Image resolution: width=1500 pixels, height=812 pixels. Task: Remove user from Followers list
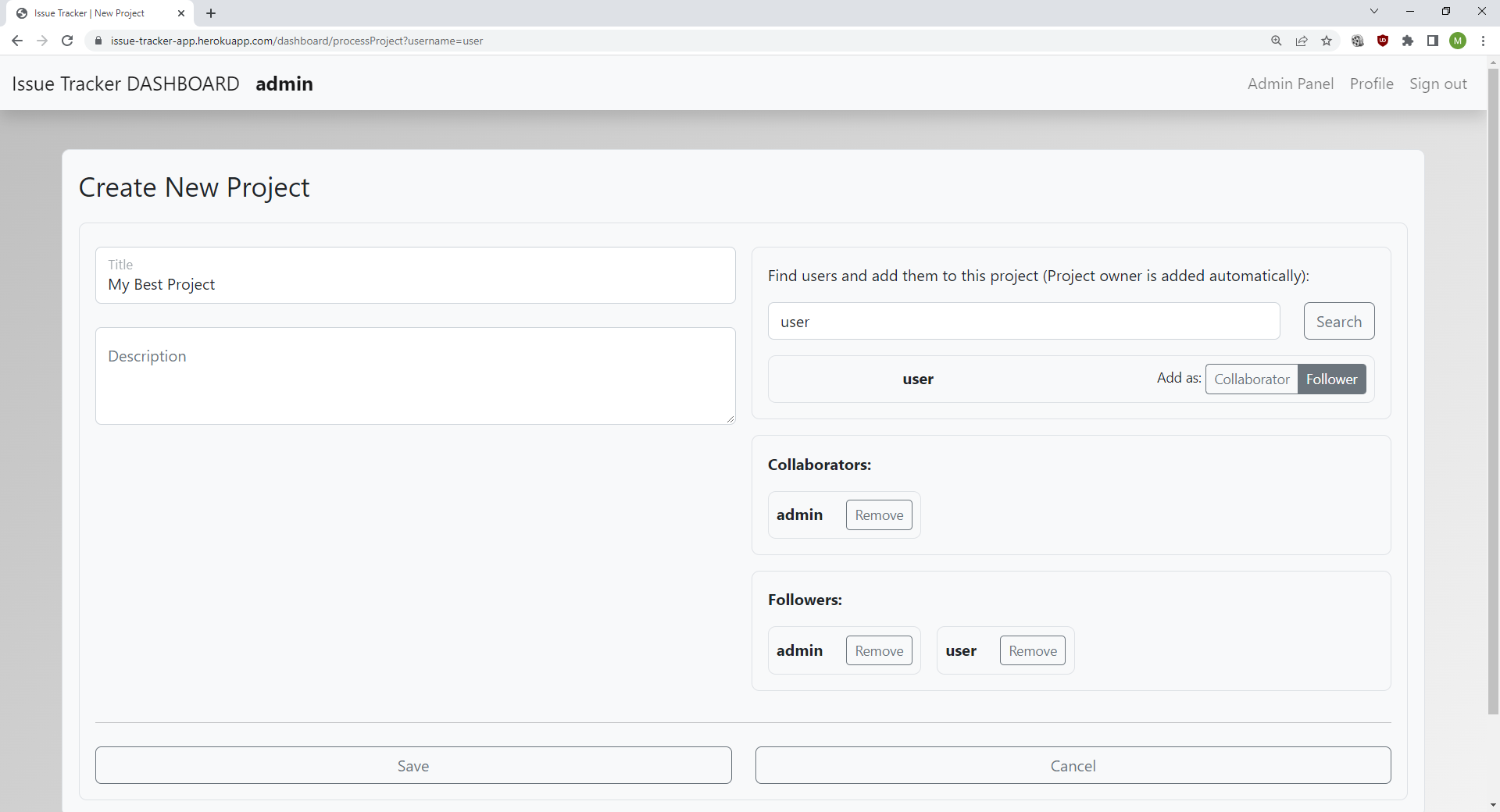[x=1032, y=651]
